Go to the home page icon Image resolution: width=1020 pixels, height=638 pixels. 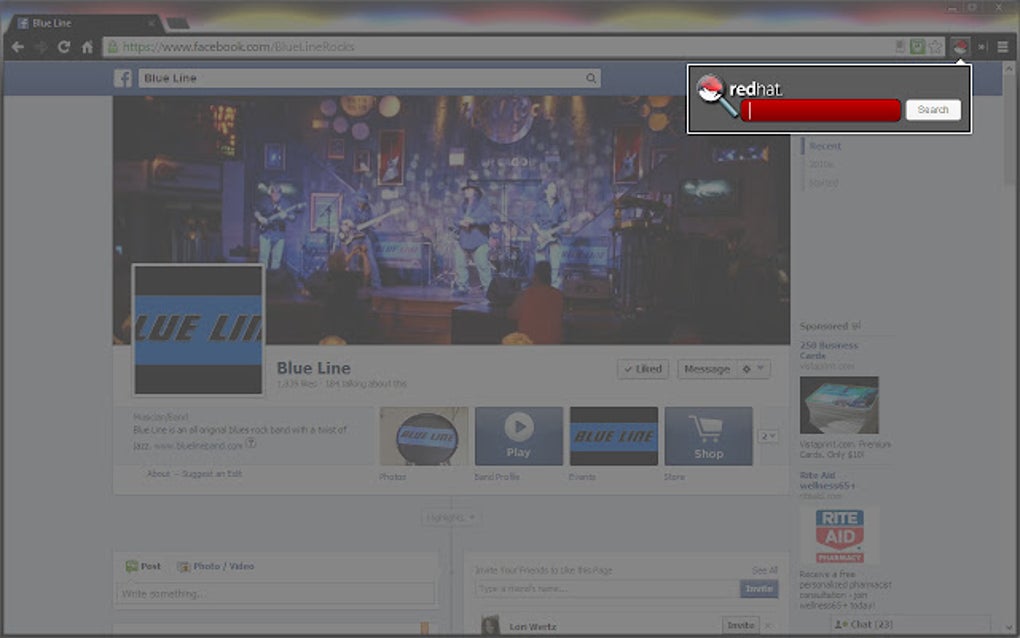pyautogui.click(x=87, y=47)
